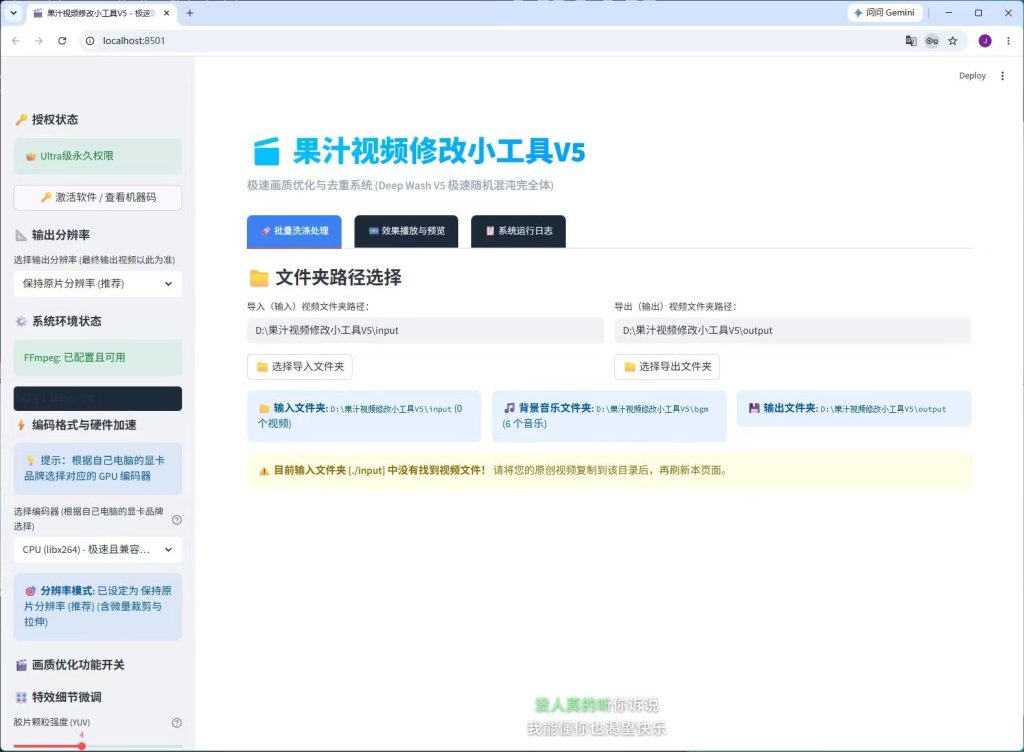The image size is (1024, 752).
Task: Click the incognito-style icon in address bar
Action: 932,40
